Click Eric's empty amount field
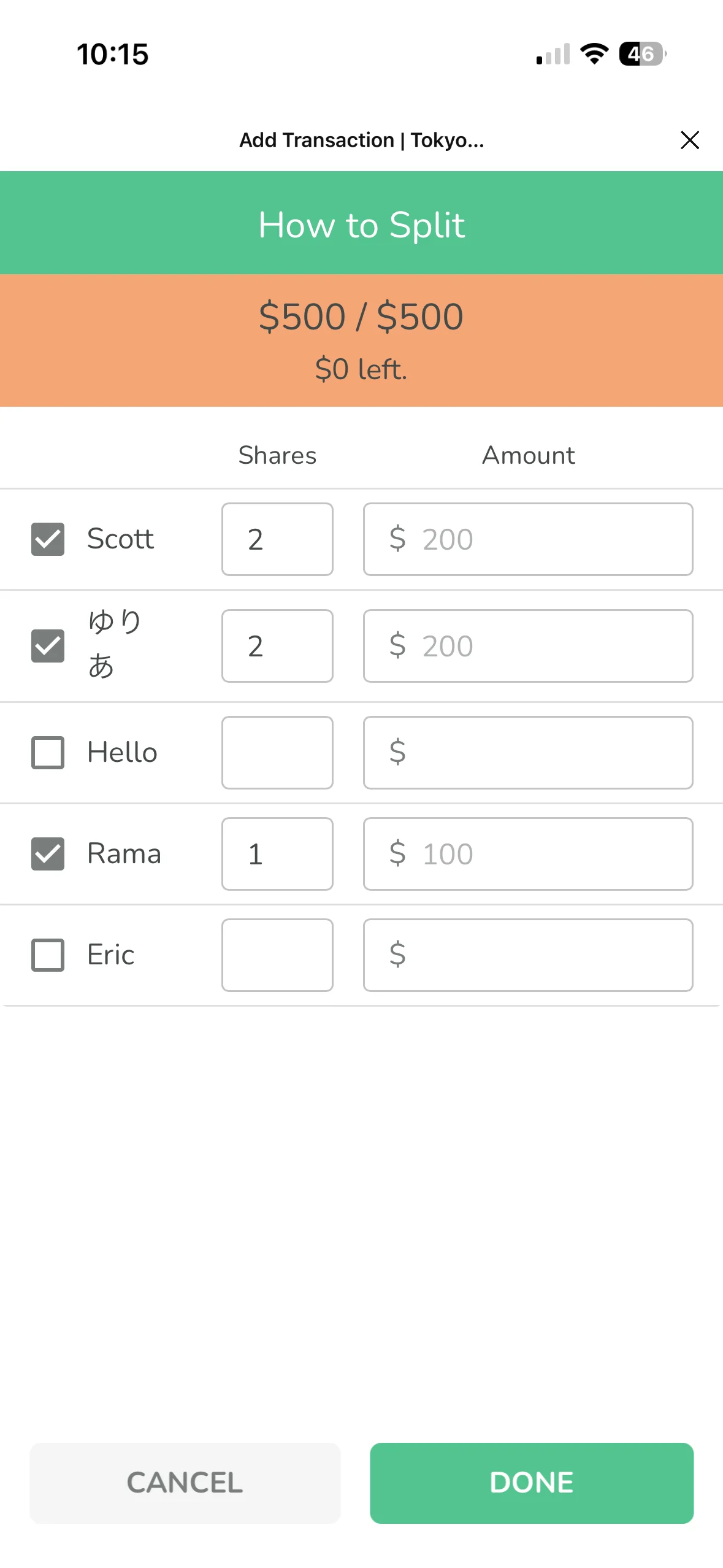 (528, 955)
